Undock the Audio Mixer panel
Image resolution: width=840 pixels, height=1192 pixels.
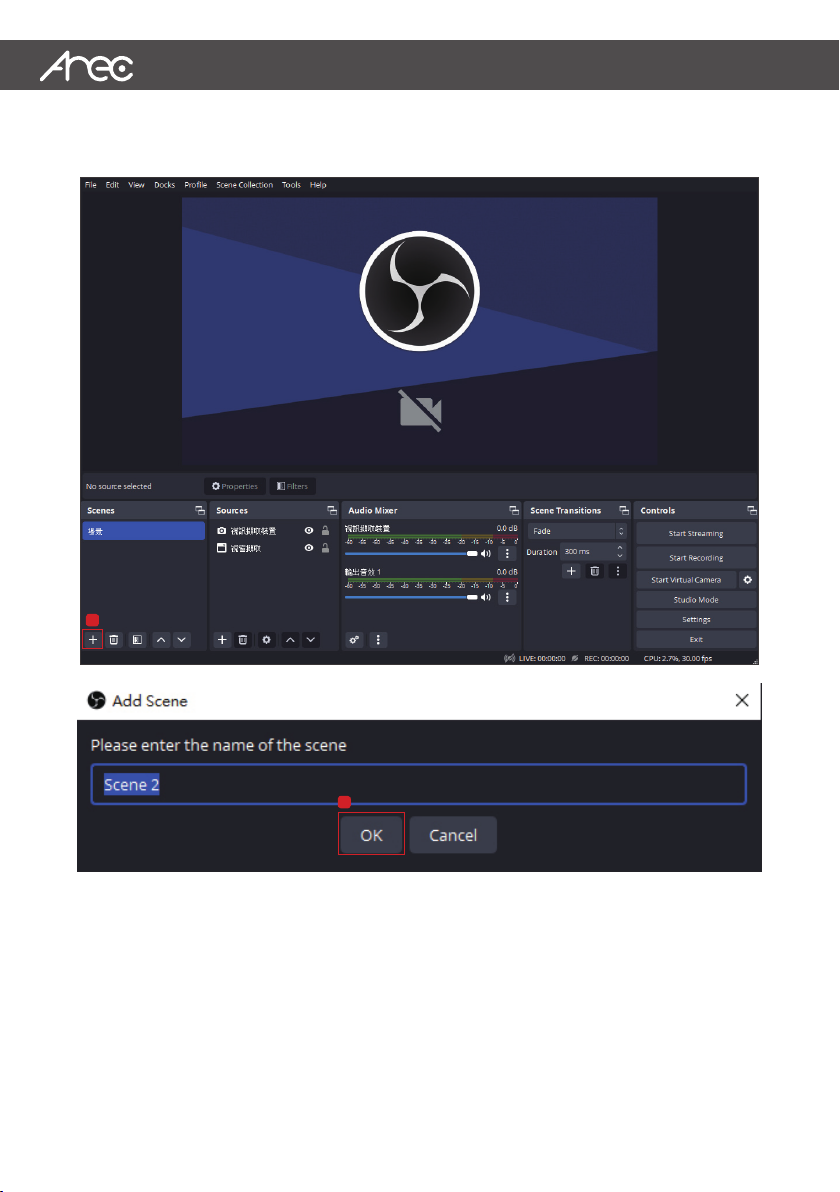tap(514, 511)
